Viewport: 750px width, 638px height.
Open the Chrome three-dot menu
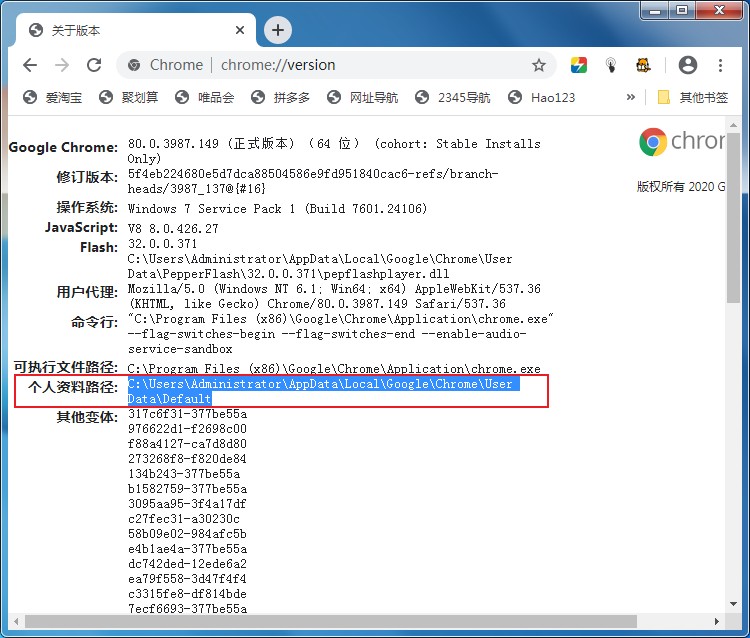pyautogui.click(x=720, y=65)
